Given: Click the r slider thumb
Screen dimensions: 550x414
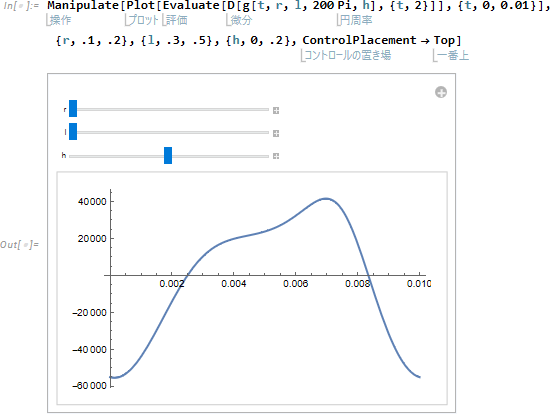Looking at the screenshot, I should tap(73, 108).
